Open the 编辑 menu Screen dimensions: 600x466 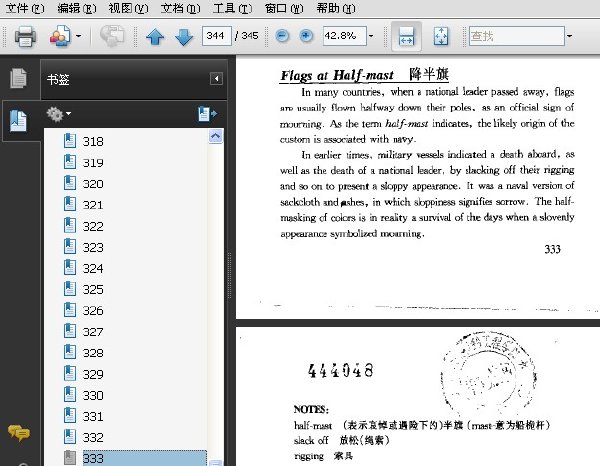click(x=77, y=8)
